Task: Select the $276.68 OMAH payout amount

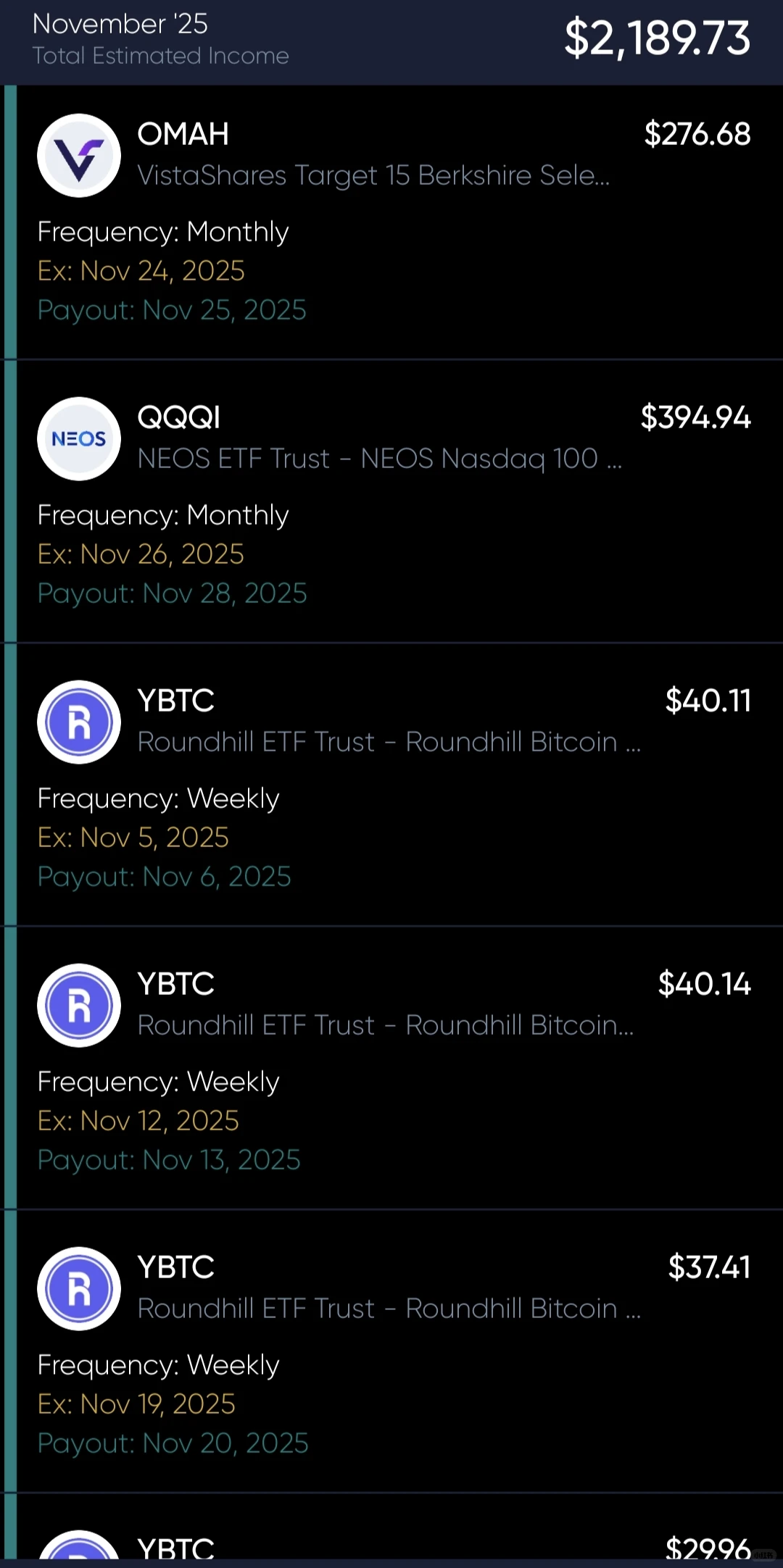Action: pyautogui.click(x=697, y=134)
